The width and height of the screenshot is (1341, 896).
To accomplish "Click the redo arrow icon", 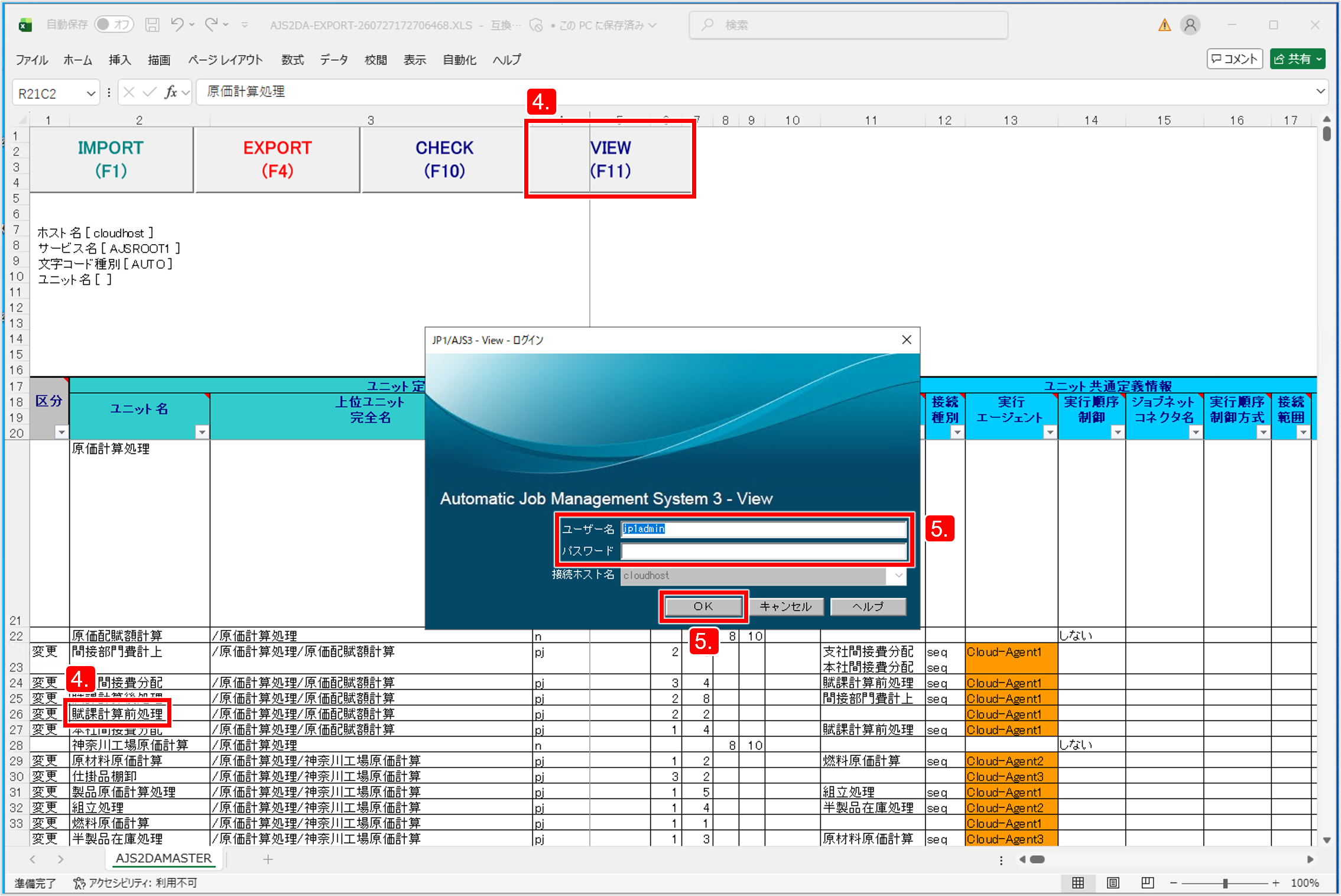I will (211, 24).
